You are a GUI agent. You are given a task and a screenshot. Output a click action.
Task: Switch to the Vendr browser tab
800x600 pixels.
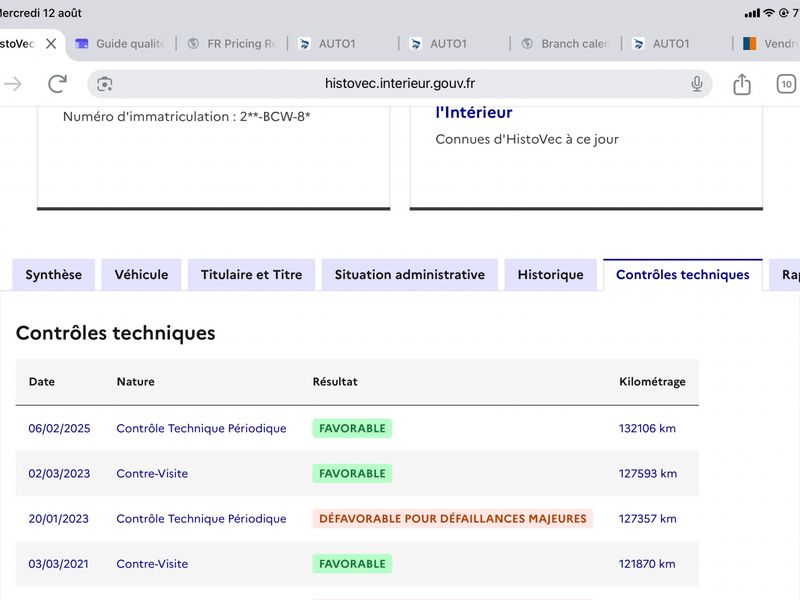click(x=770, y=44)
